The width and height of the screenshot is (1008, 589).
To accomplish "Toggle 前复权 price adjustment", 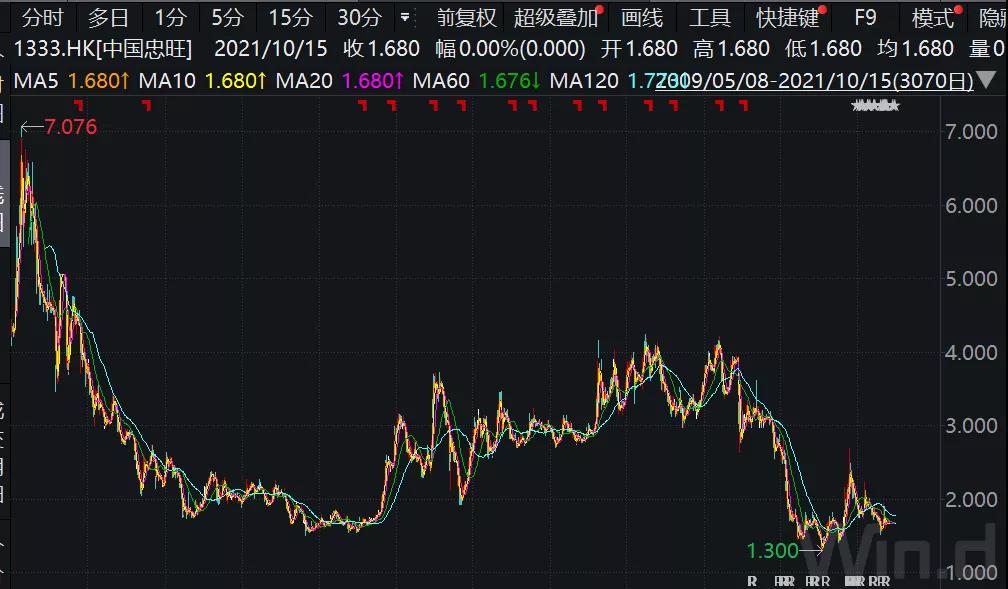I will tap(466, 18).
